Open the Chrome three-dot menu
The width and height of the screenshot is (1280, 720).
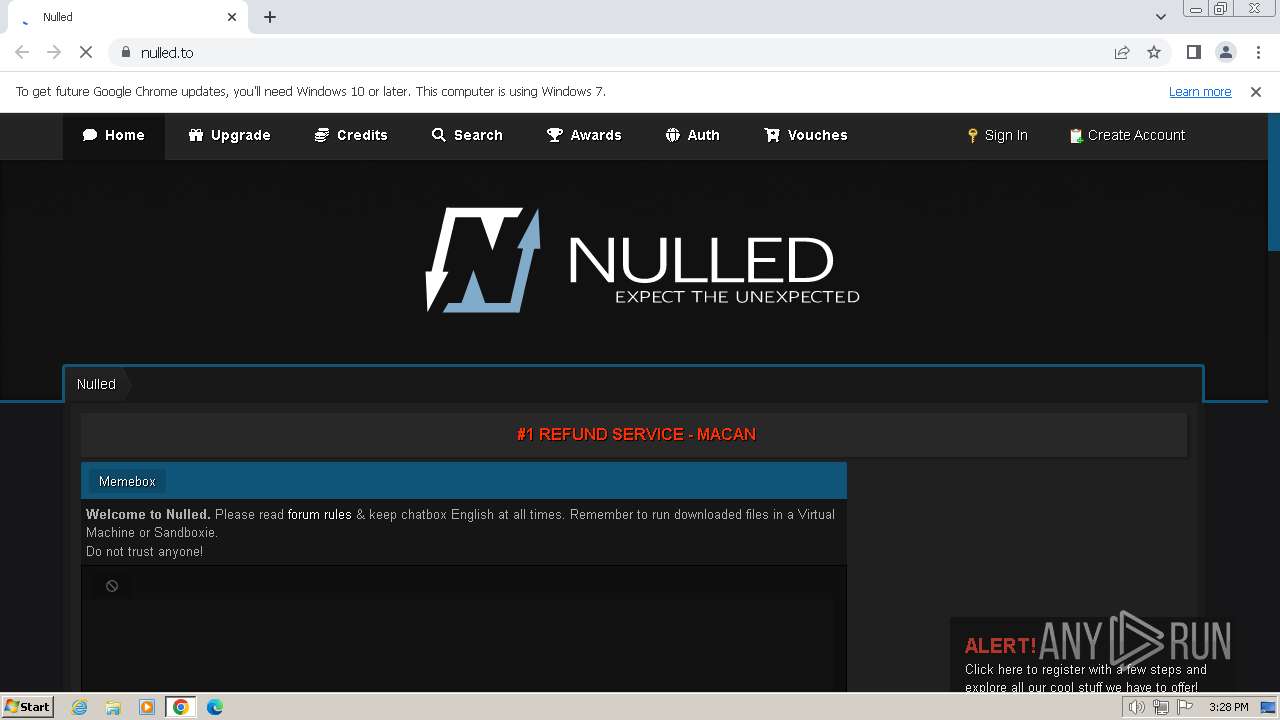(1258, 52)
